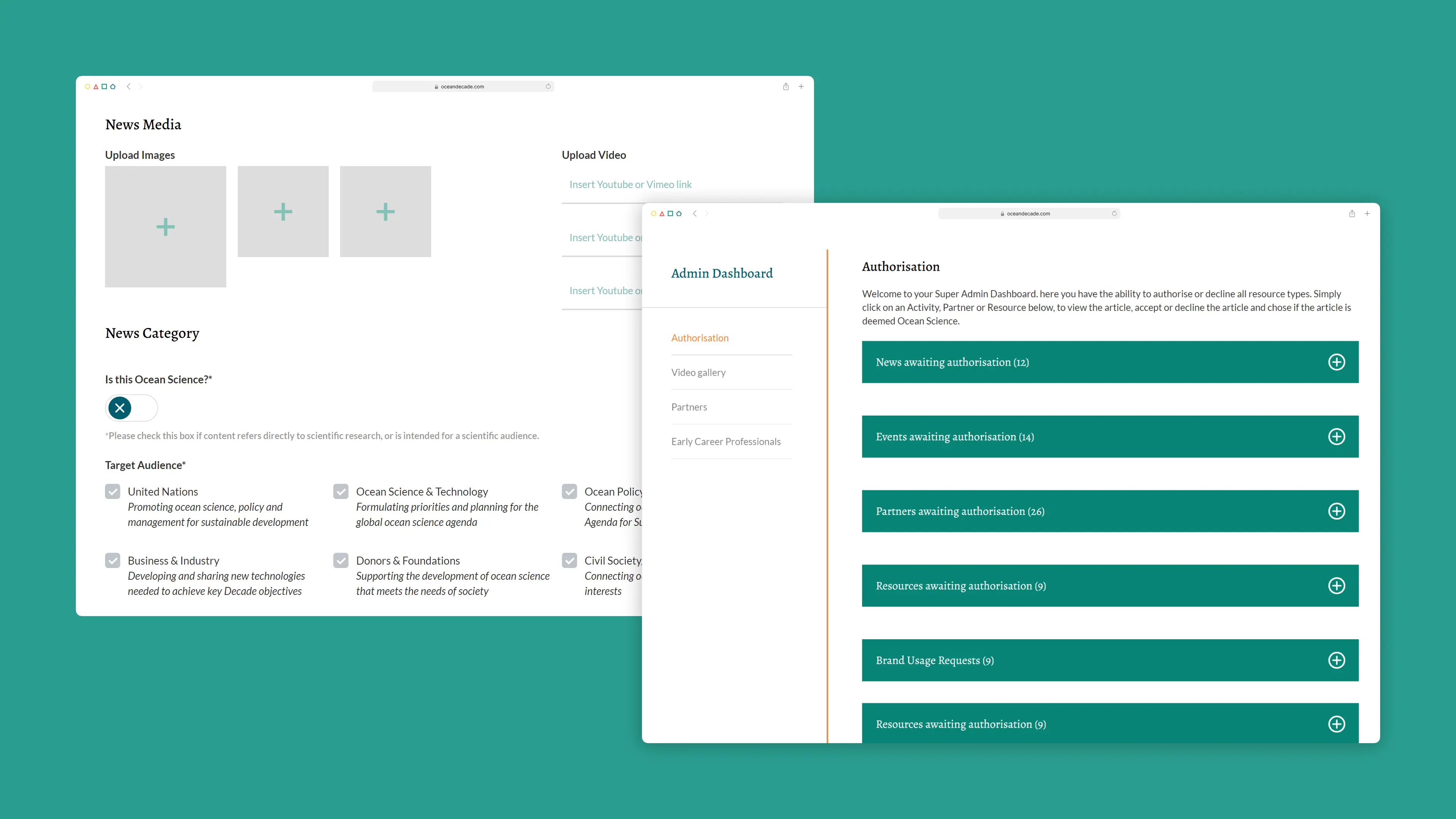Expand Partners awaiting authorisation section
Screen dimensions: 1456x819
click(x=1336, y=511)
